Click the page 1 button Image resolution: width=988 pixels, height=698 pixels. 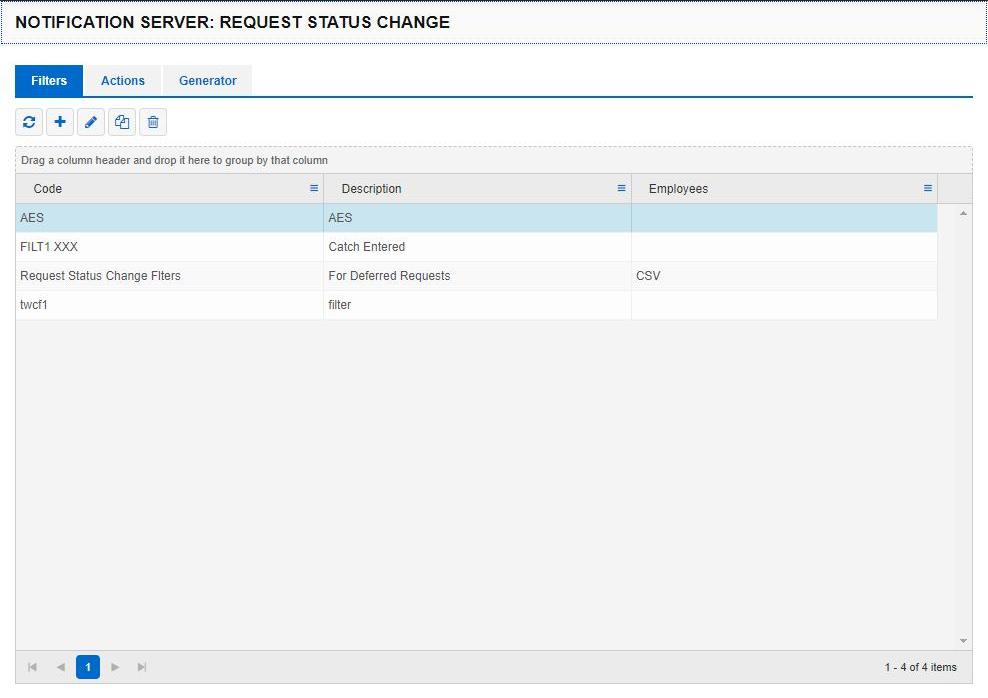(88, 666)
